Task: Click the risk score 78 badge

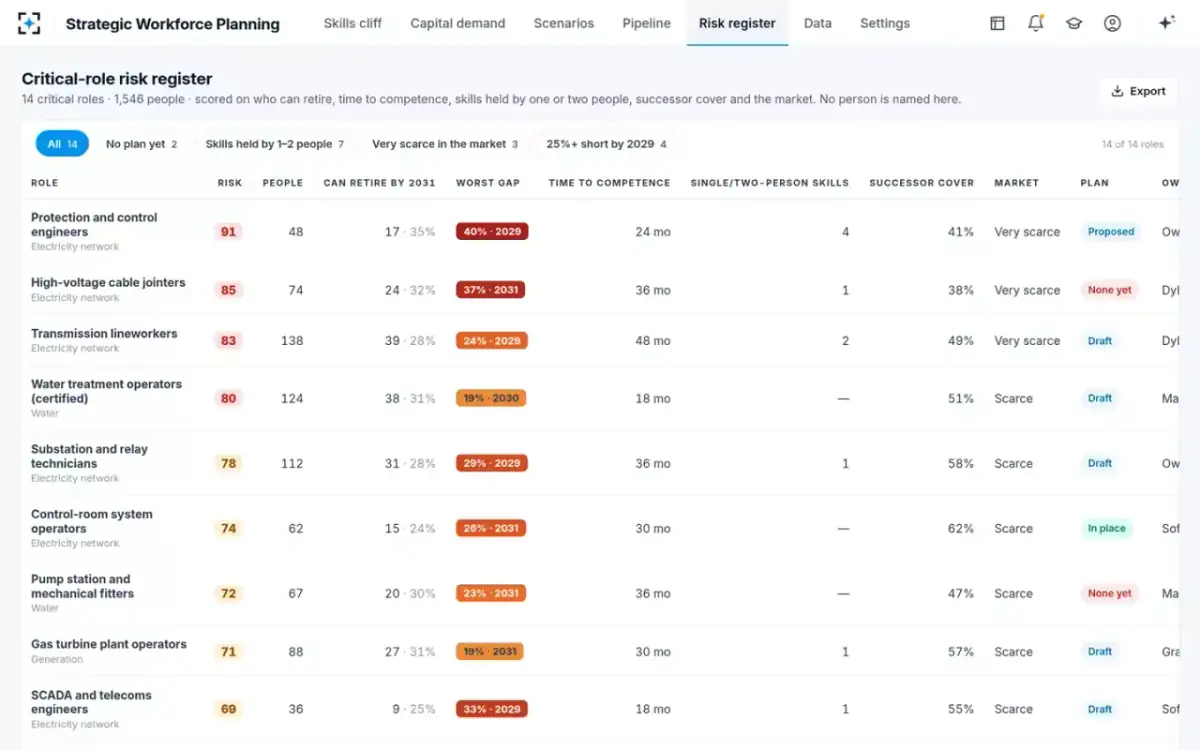Action: (229, 464)
